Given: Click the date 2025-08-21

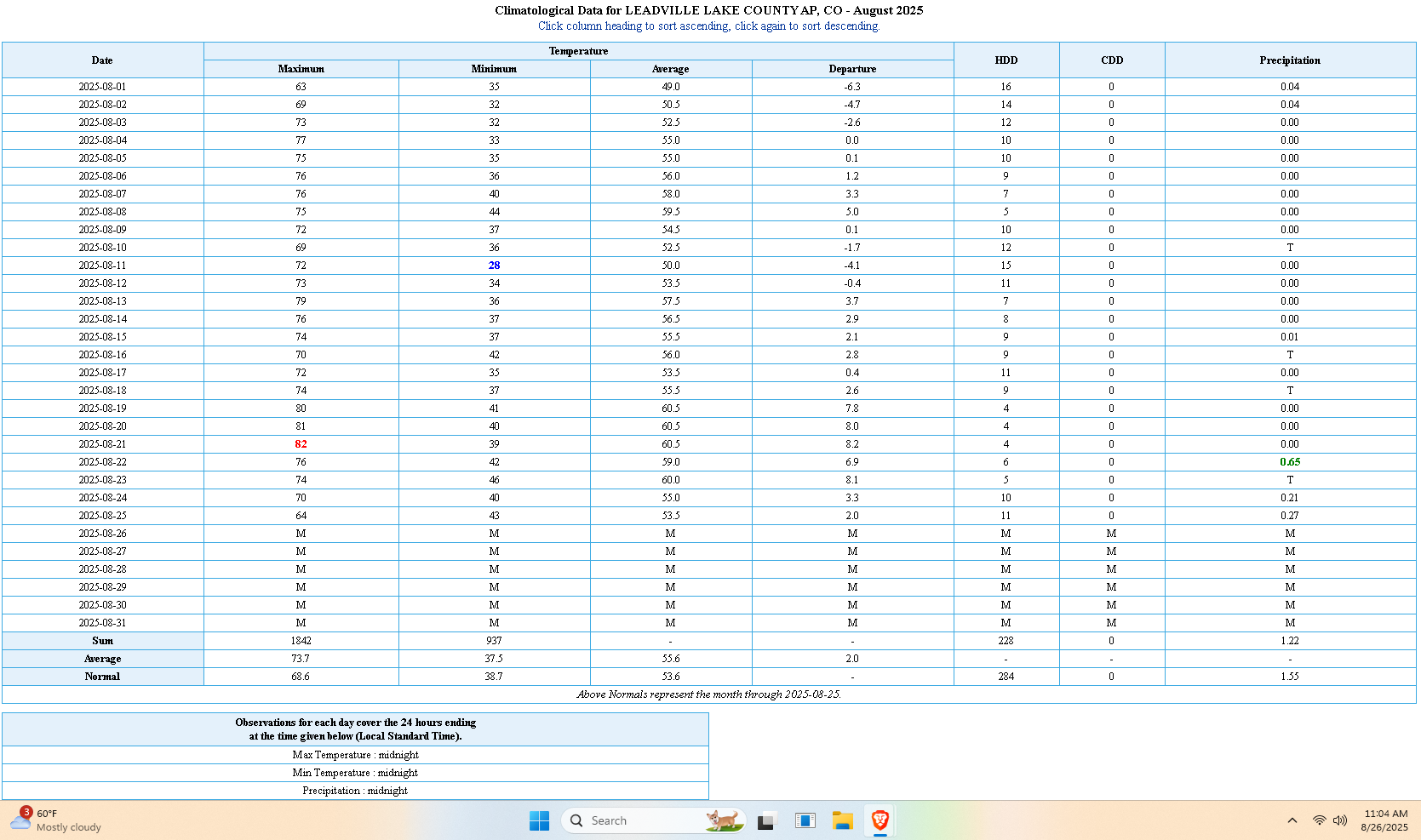Looking at the screenshot, I should (102, 444).
